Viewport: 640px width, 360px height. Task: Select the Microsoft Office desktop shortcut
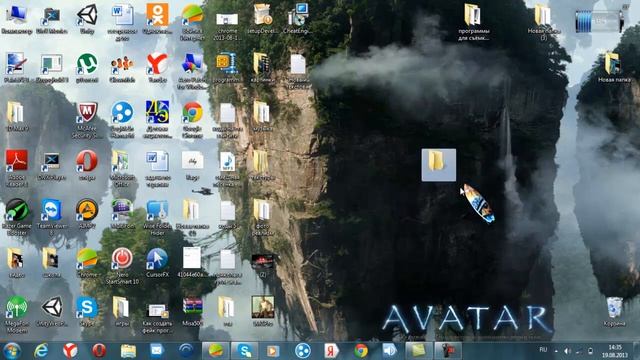pyautogui.click(x=122, y=168)
